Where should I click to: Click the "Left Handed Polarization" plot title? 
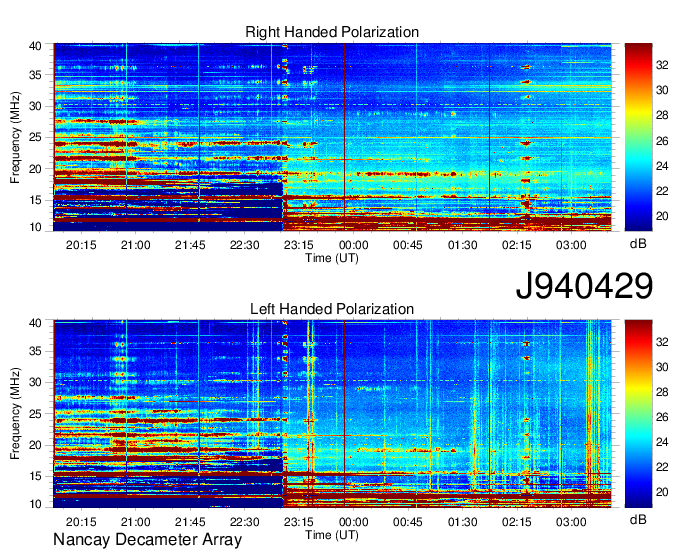point(332,309)
